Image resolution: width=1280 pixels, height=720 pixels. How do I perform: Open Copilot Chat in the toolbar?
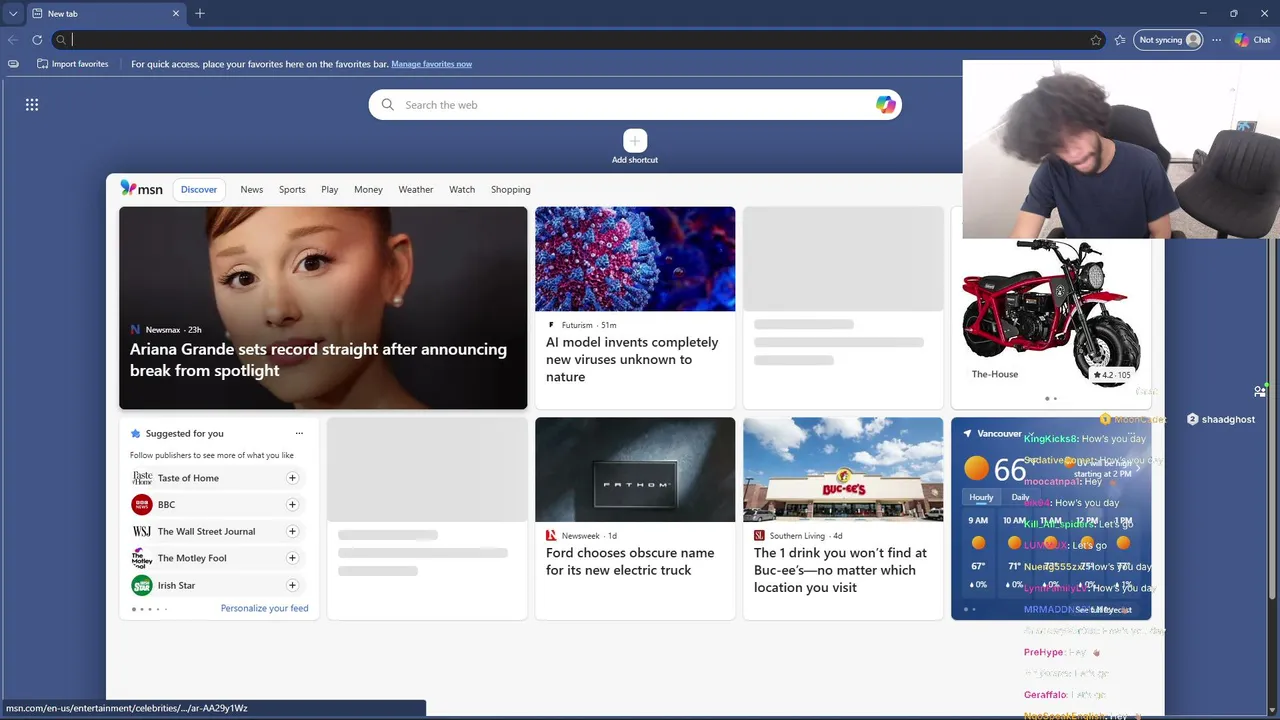[1252, 40]
